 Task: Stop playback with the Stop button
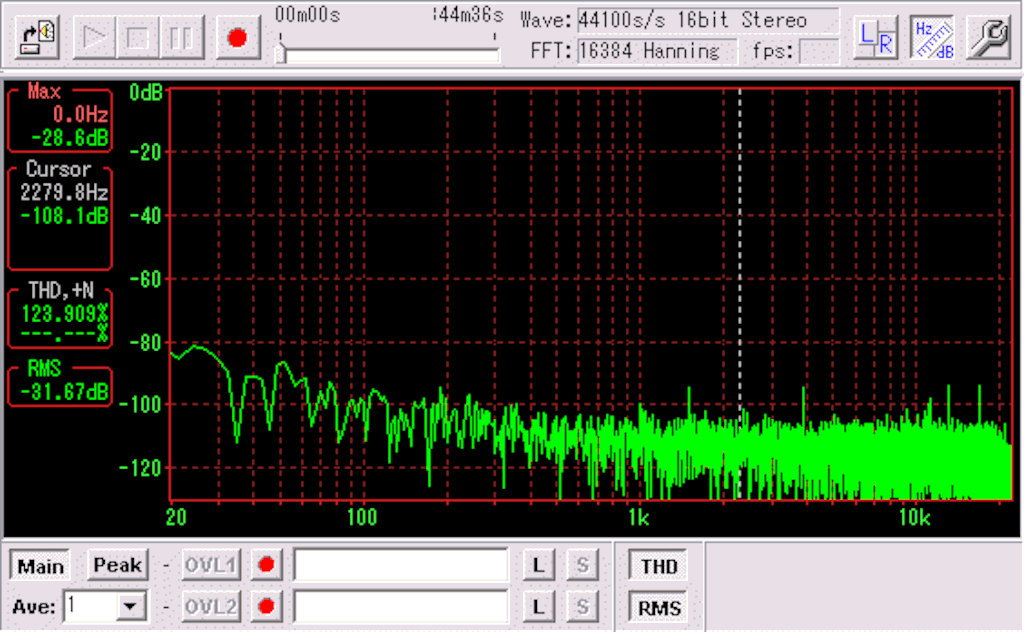tap(138, 38)
